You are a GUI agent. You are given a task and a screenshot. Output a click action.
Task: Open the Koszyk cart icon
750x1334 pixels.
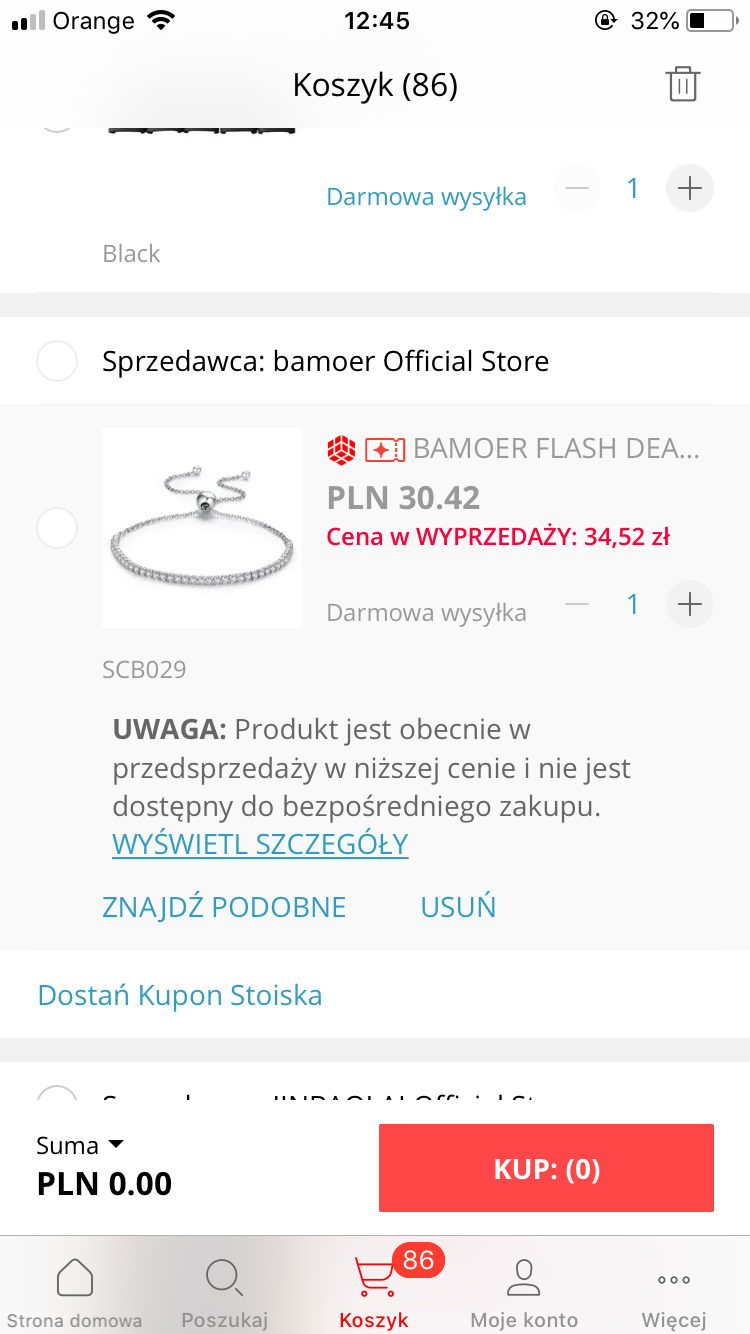pyautogui.click(x=374, y=1277)
